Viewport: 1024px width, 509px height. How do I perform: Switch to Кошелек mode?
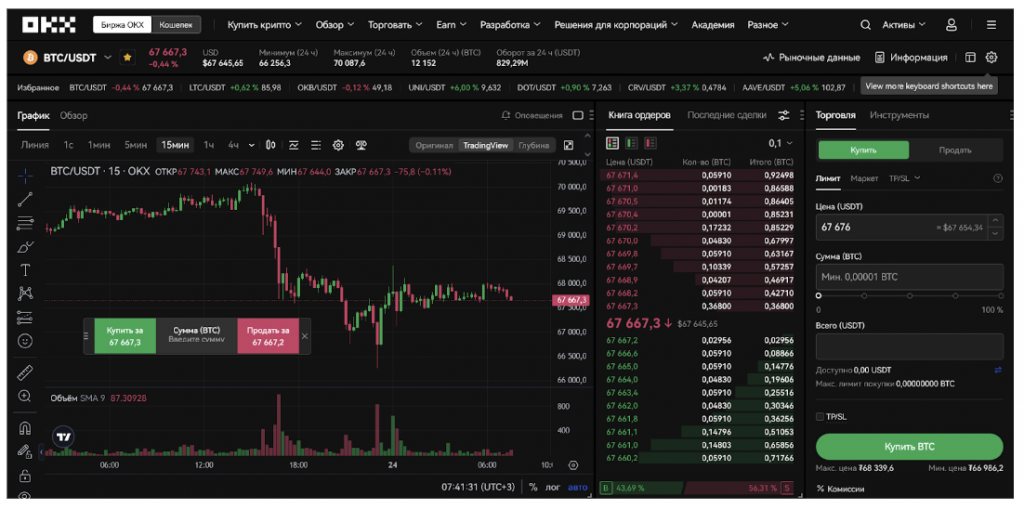tap(176, 25)
